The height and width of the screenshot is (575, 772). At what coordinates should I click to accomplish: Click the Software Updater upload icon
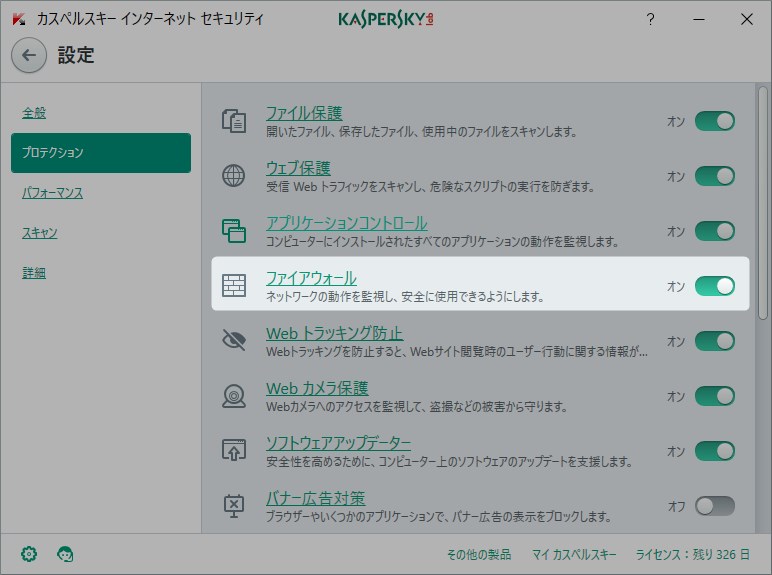click(234, 450)
